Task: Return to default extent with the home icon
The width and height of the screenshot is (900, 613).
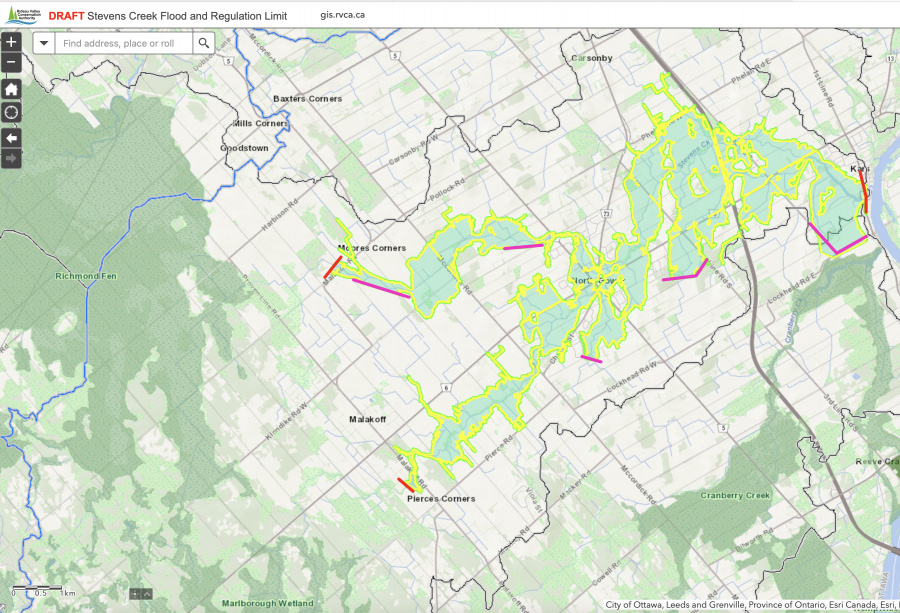Action: click(x=11, y=89)
